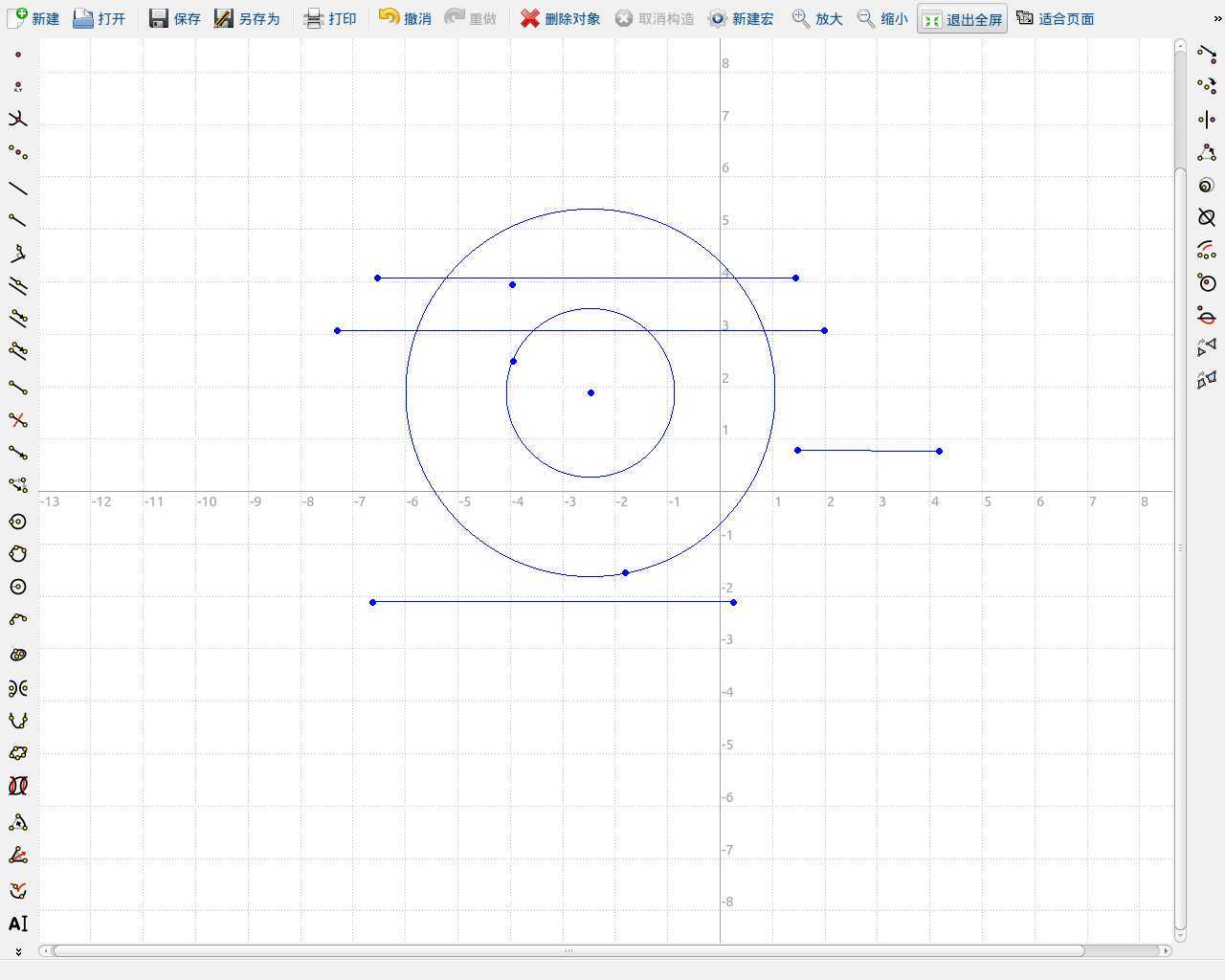
Task: Click 放大 (Zoom In) button
Action: click(x=817, y=18)
